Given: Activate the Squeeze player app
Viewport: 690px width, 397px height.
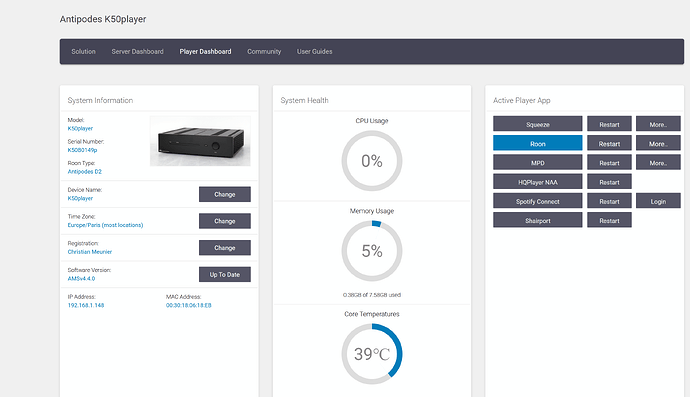Looking at the screenshot, I should pyautogui.click(x=537, y=124).
